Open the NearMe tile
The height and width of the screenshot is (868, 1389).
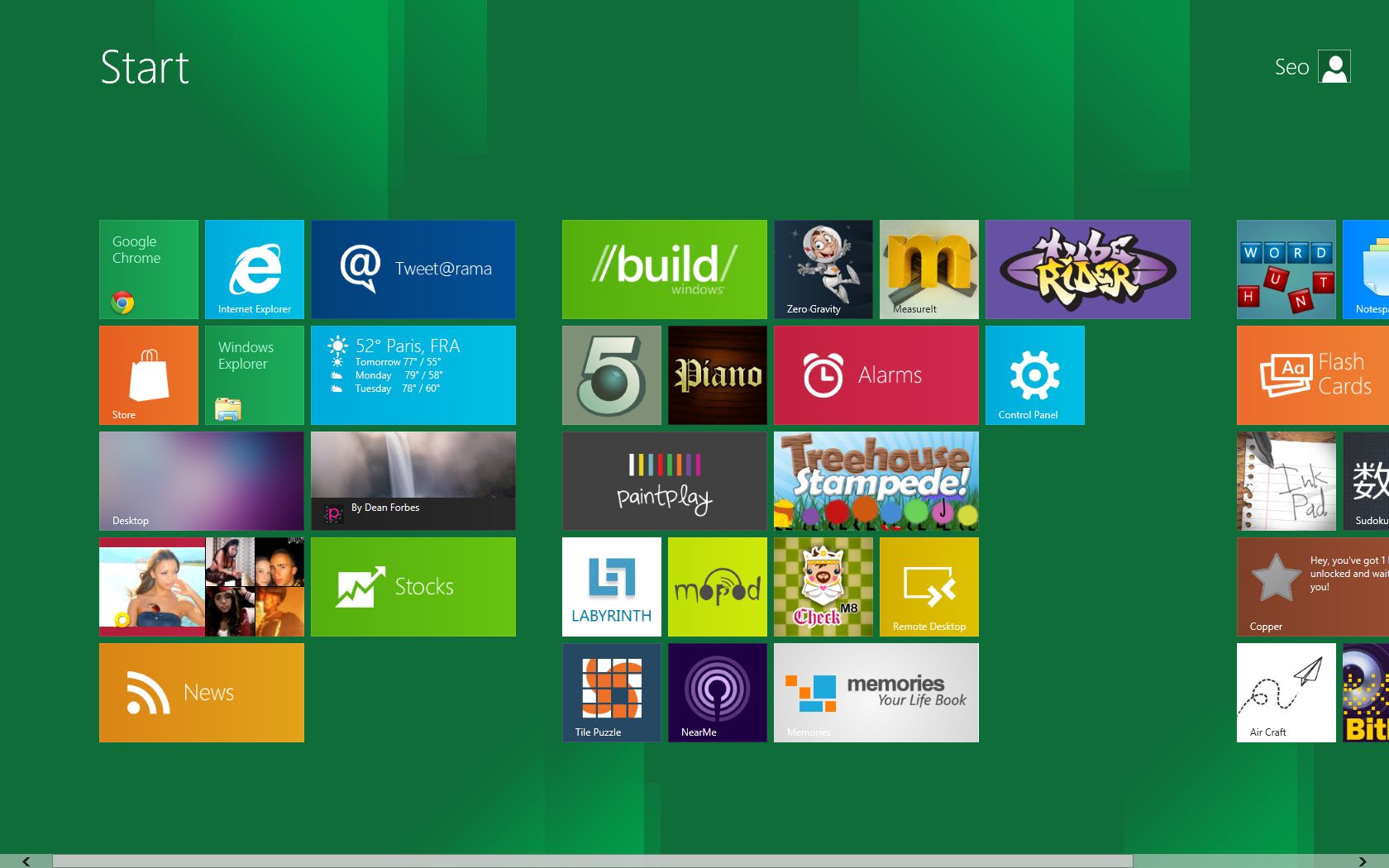(718, 693)
